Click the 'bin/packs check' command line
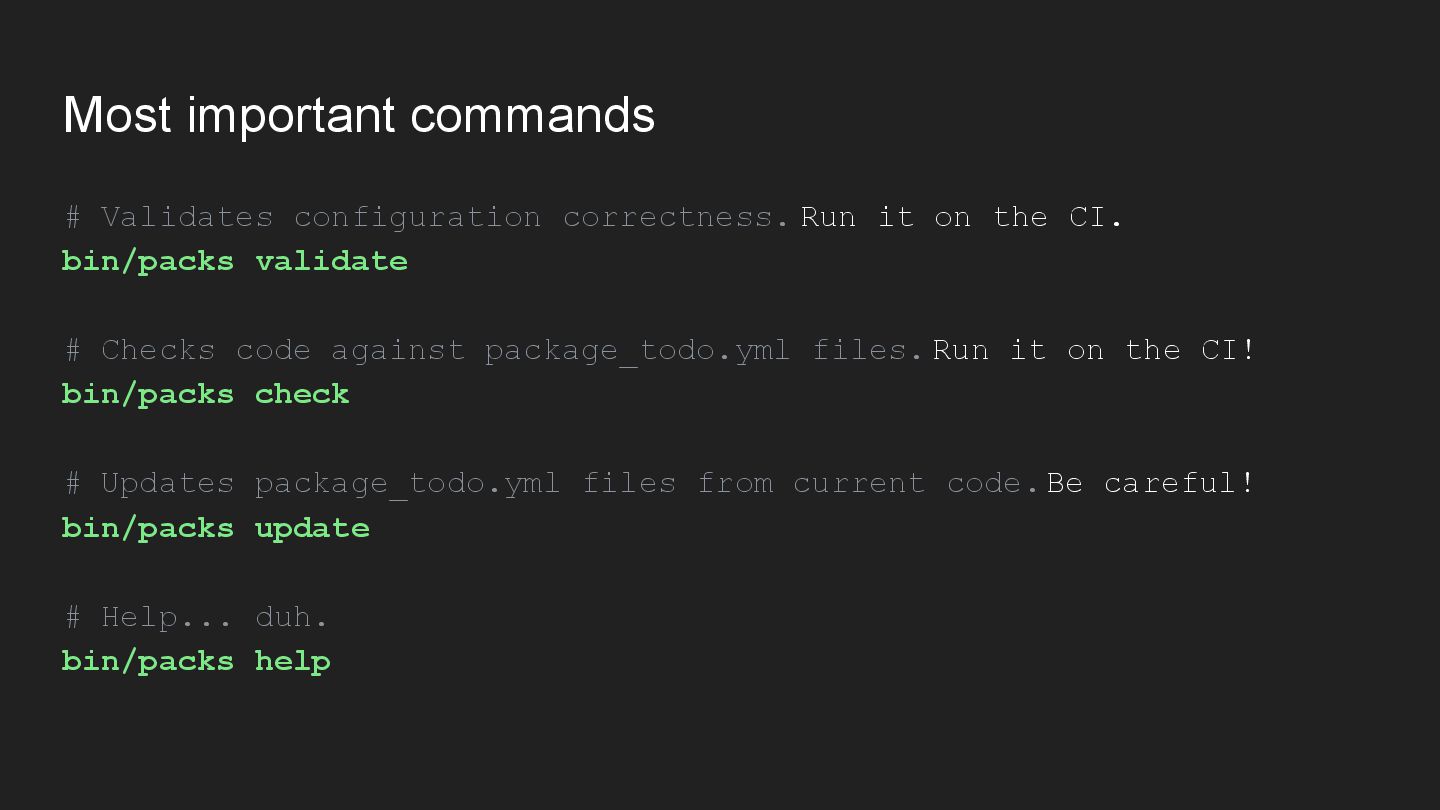The image size is (1440, 810). [206, 394]
